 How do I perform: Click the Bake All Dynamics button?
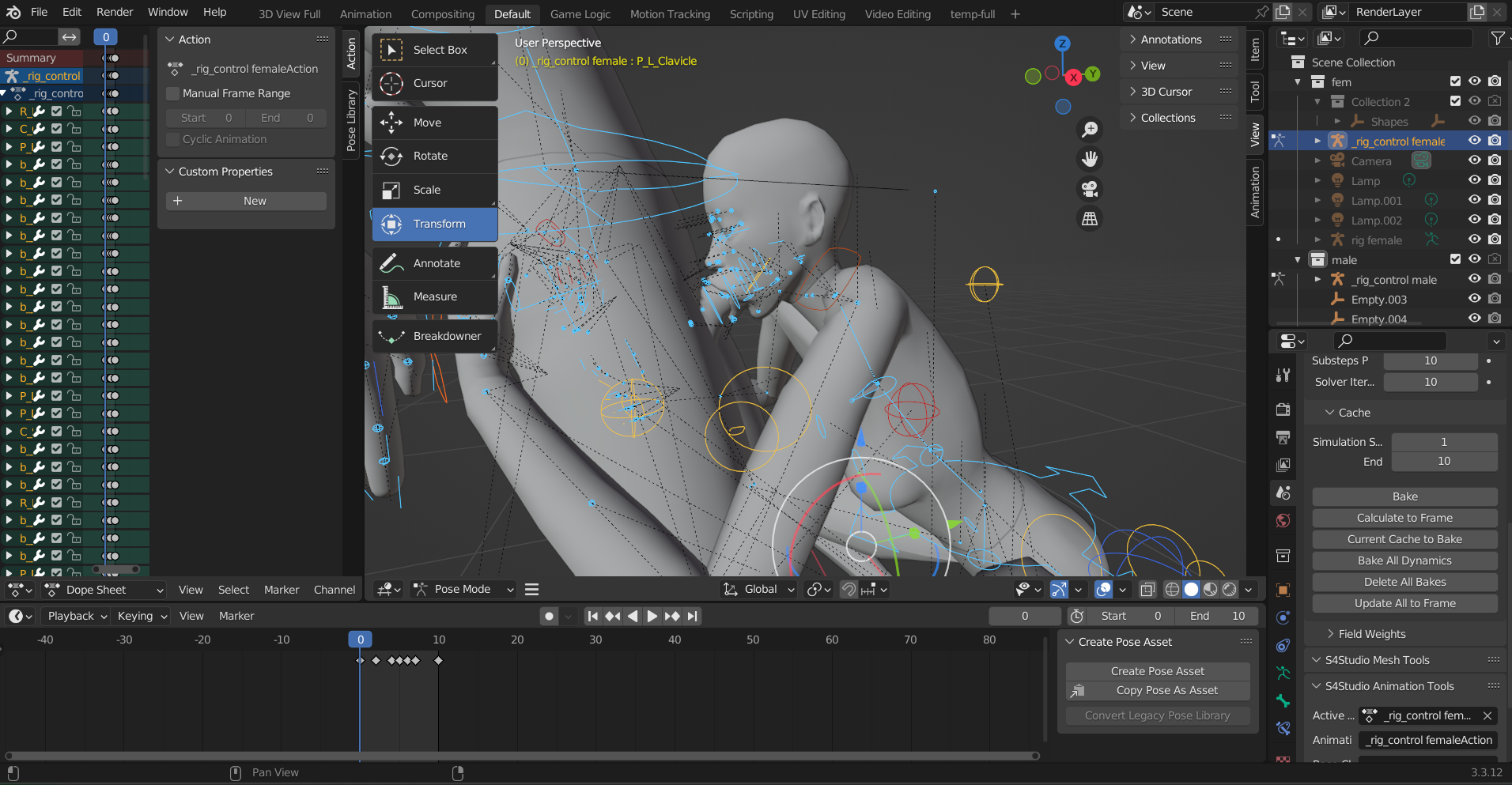click(1404, 560)
